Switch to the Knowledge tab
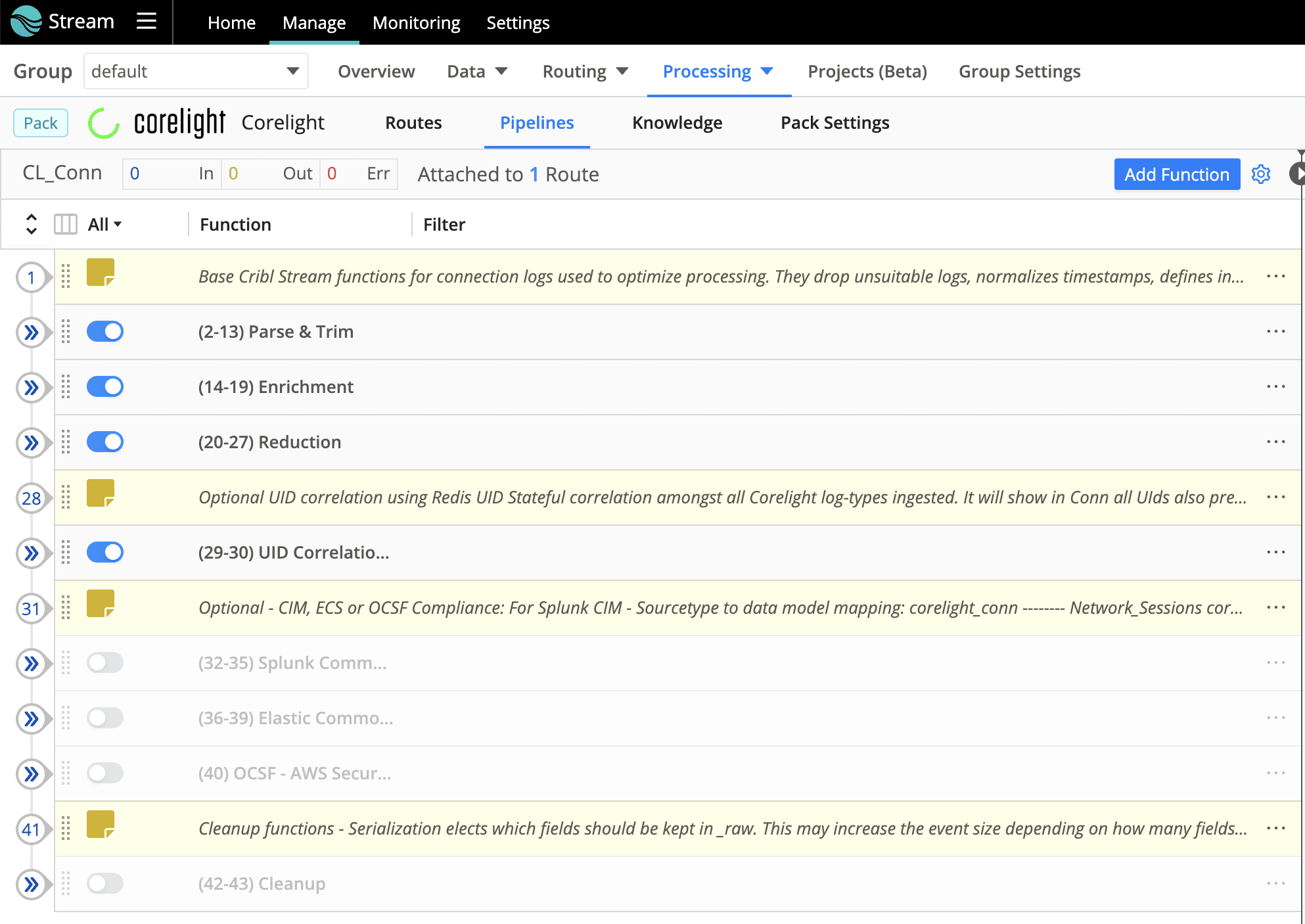 (677, 123)
